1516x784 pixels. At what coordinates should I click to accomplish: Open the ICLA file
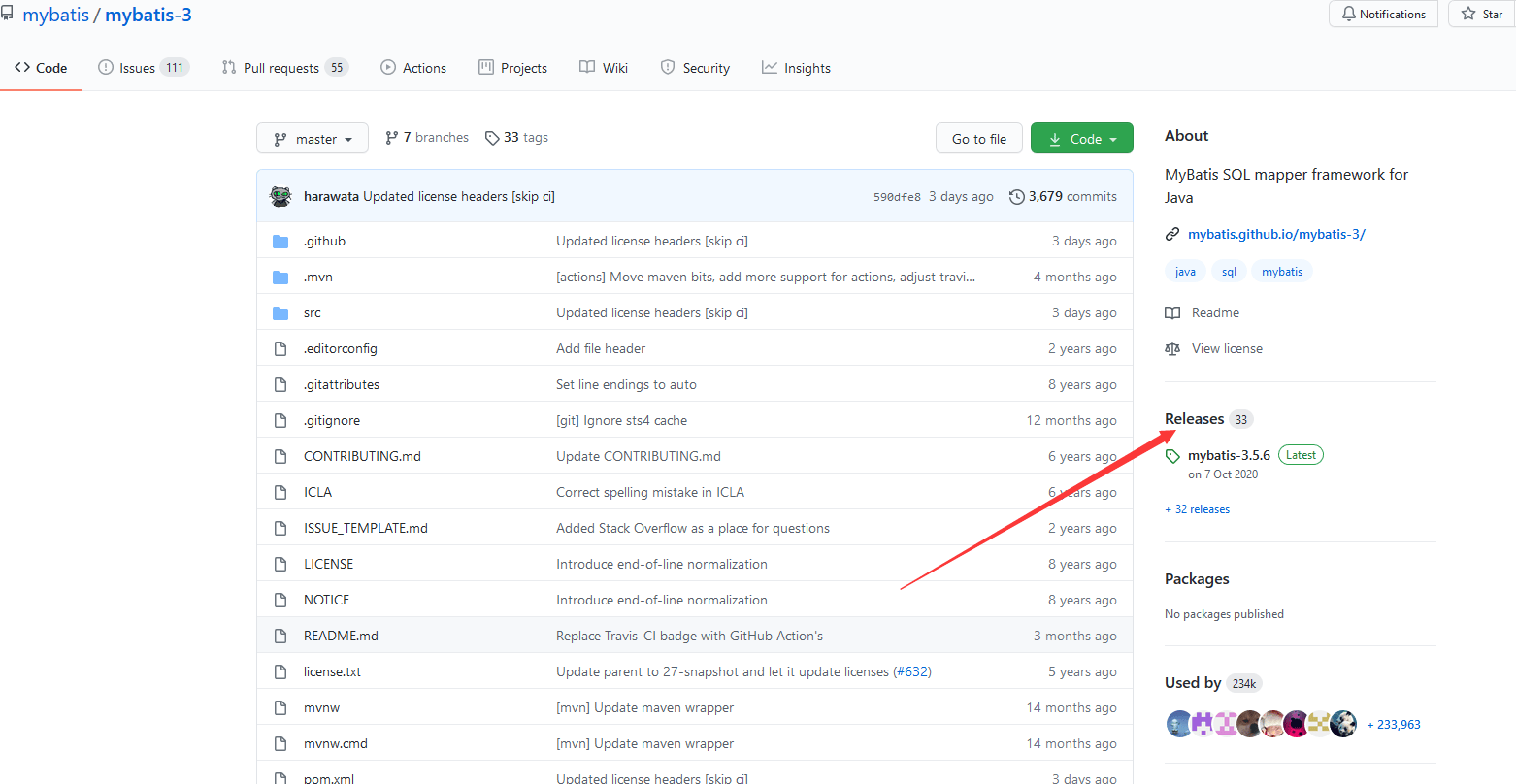coord(317,493)
